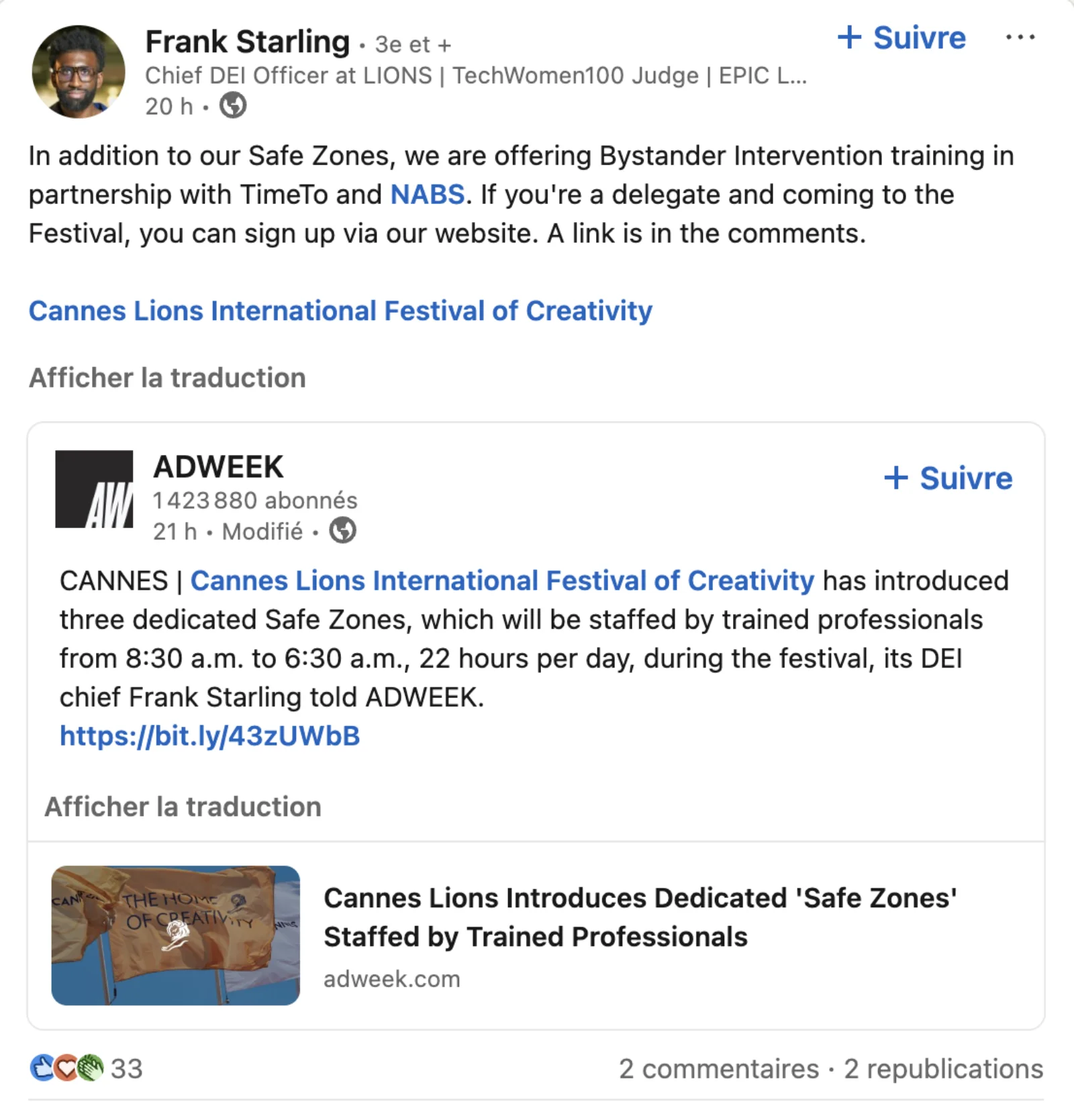
Task: Follow ADWEEK with its Suivre button
Action: 948,478
